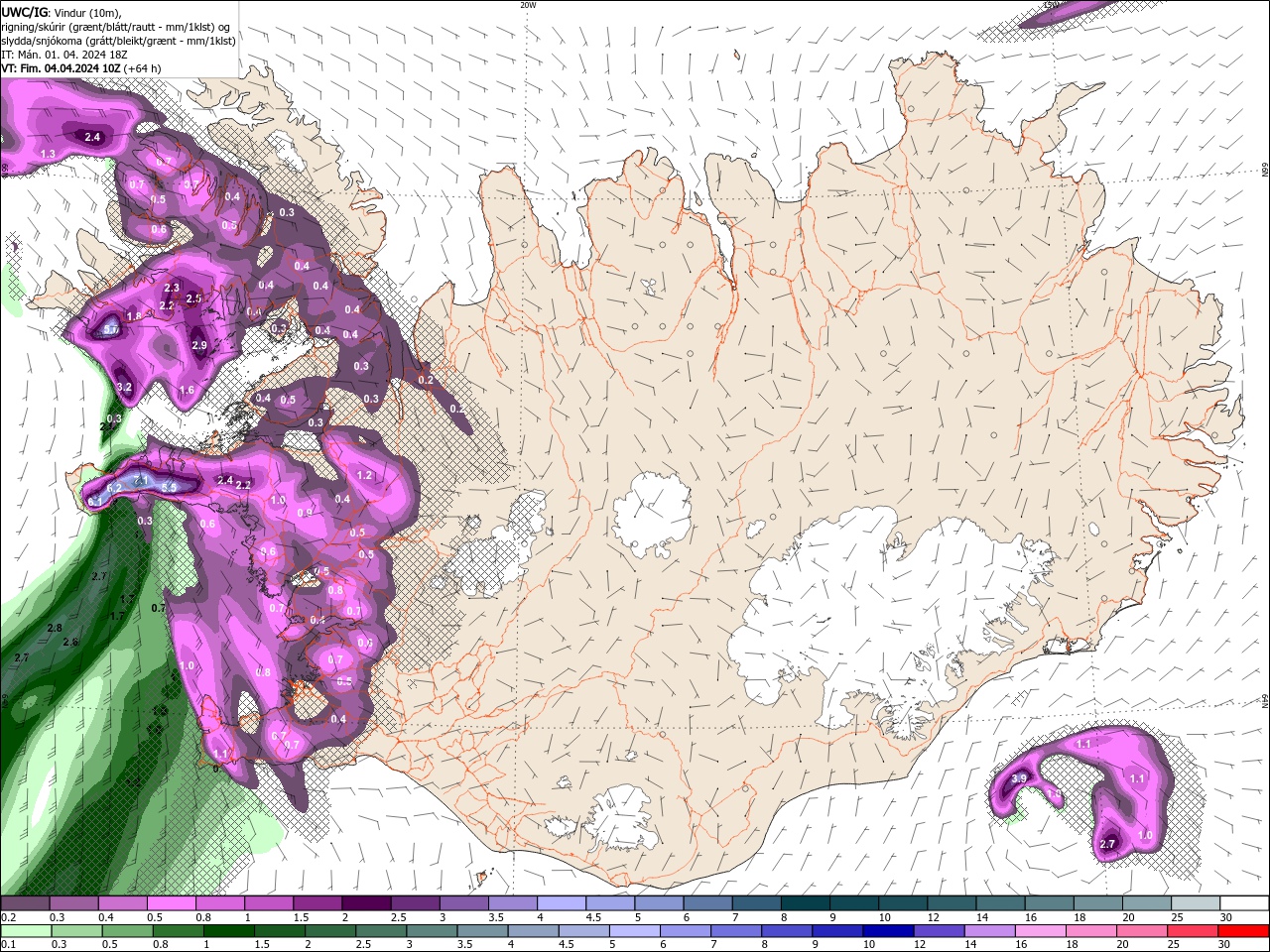Click the 'rigning/skúrir' legend description line
The width and height of the screenshot is (1270, 952).
tap(118, 27)
